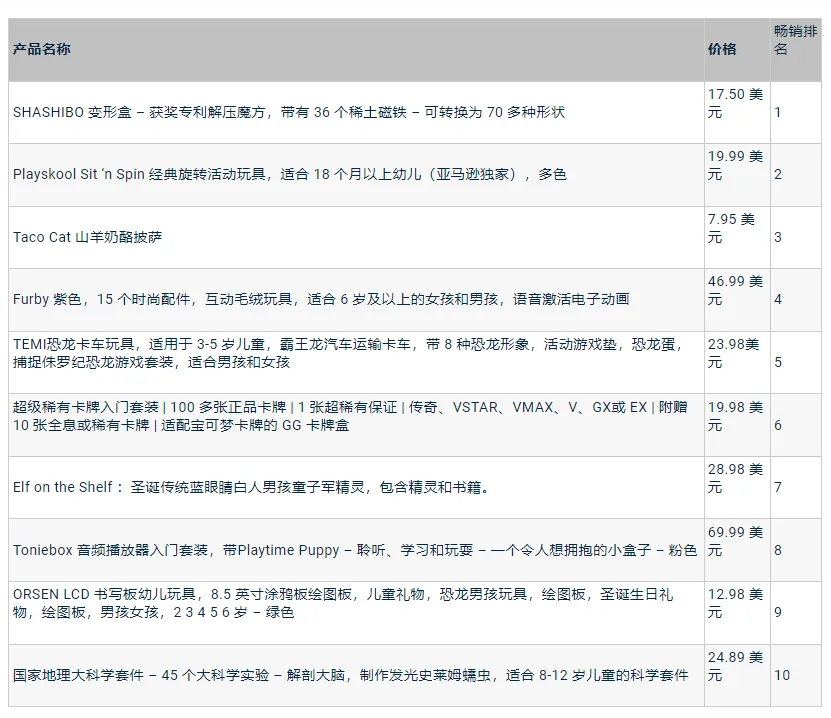Click the 46.99 美元 price cell
The width and height of the screenshot is (831, 718).
click(737, 300)
